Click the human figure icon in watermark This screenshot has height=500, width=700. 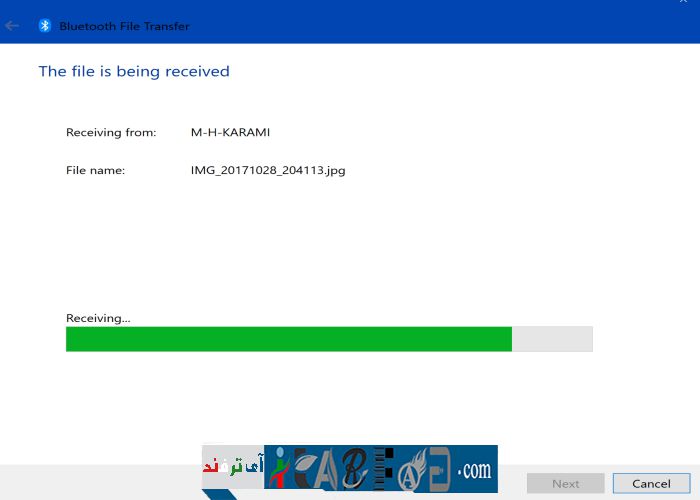[x=279, y=468]
